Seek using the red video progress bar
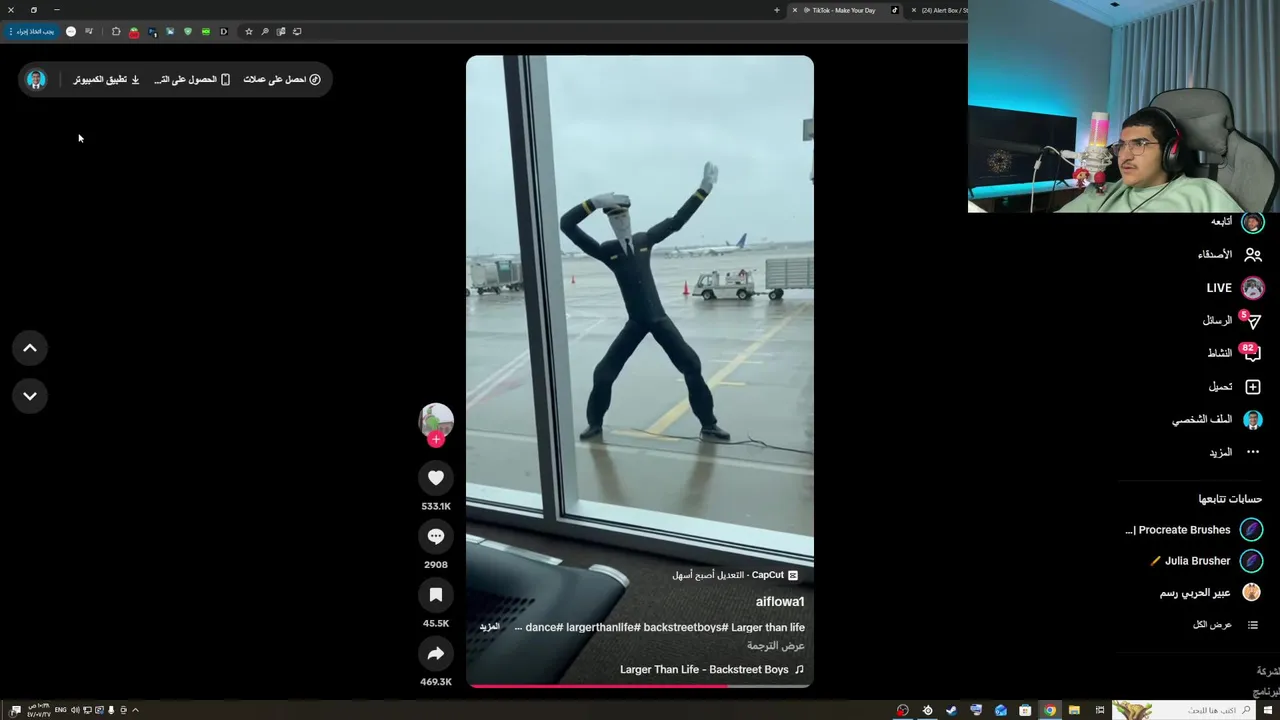 tap(640, 686)
